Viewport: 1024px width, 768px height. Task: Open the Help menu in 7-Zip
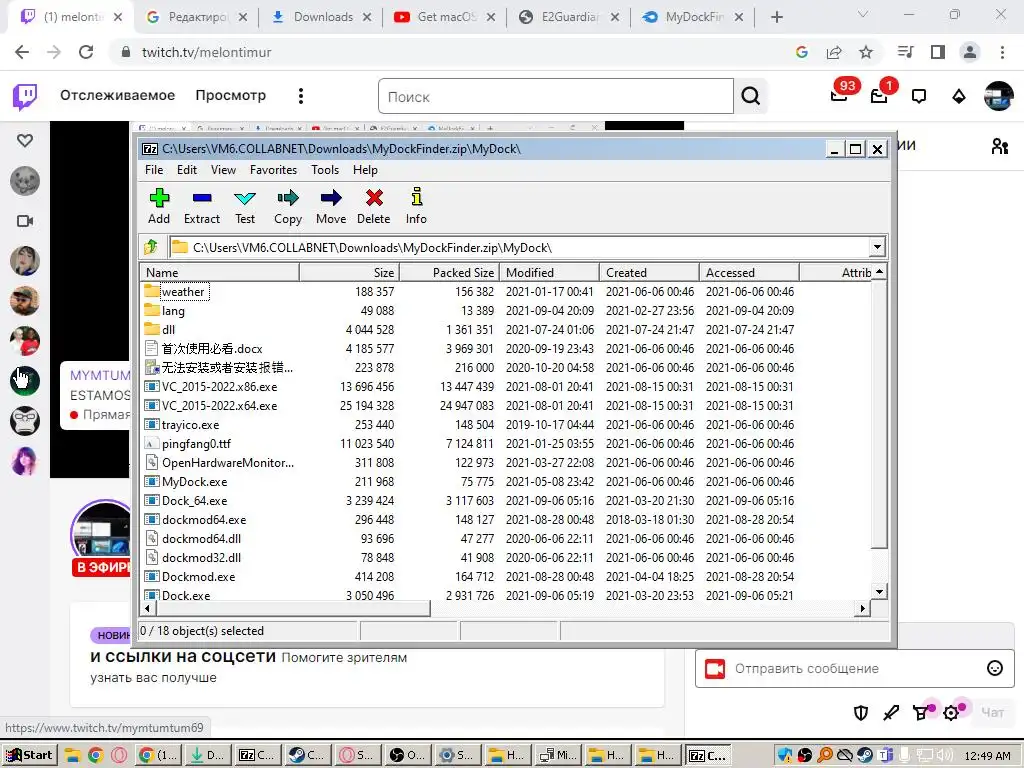365,170
